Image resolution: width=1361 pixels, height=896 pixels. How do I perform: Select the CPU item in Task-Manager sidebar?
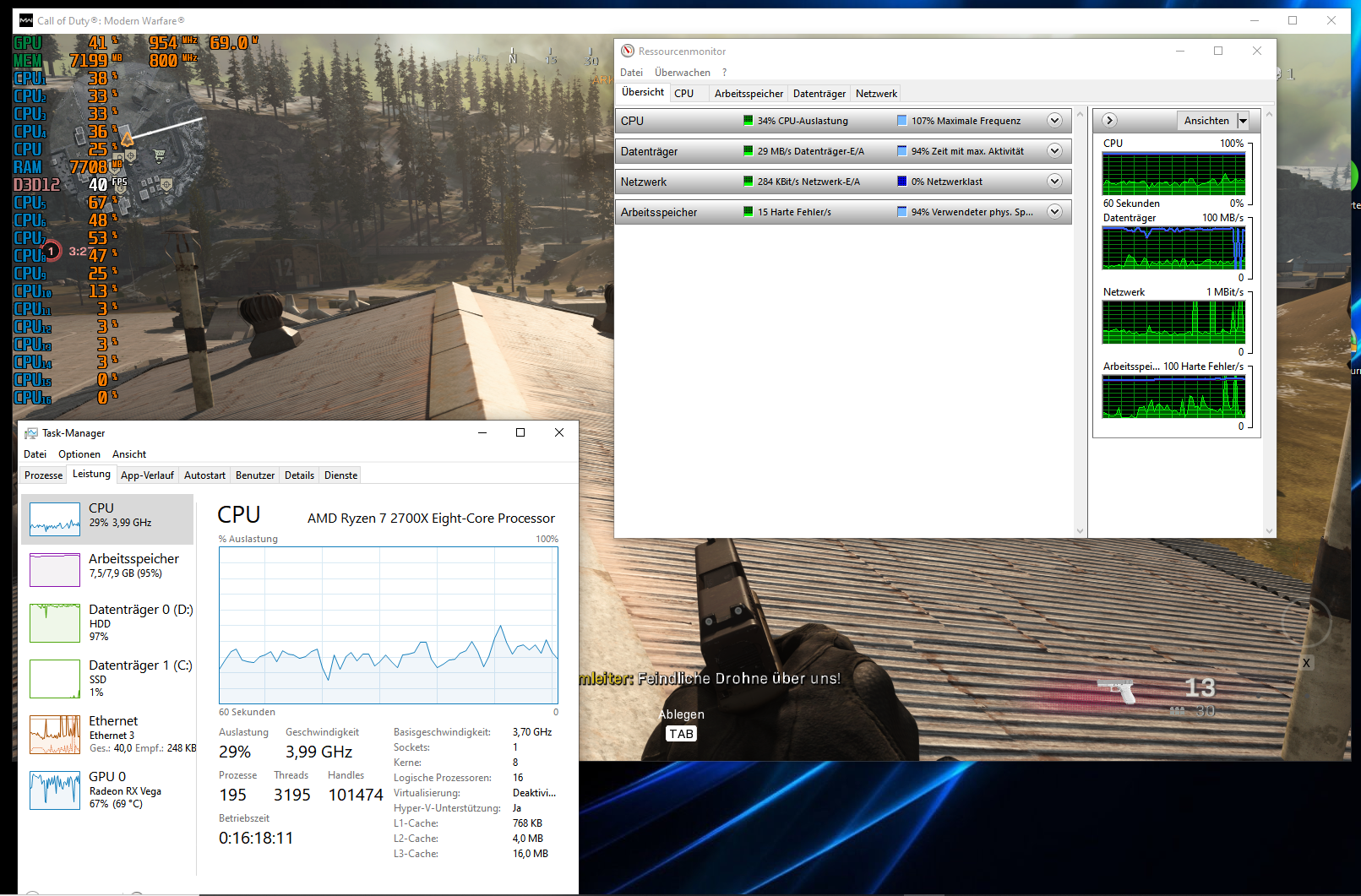107,519
